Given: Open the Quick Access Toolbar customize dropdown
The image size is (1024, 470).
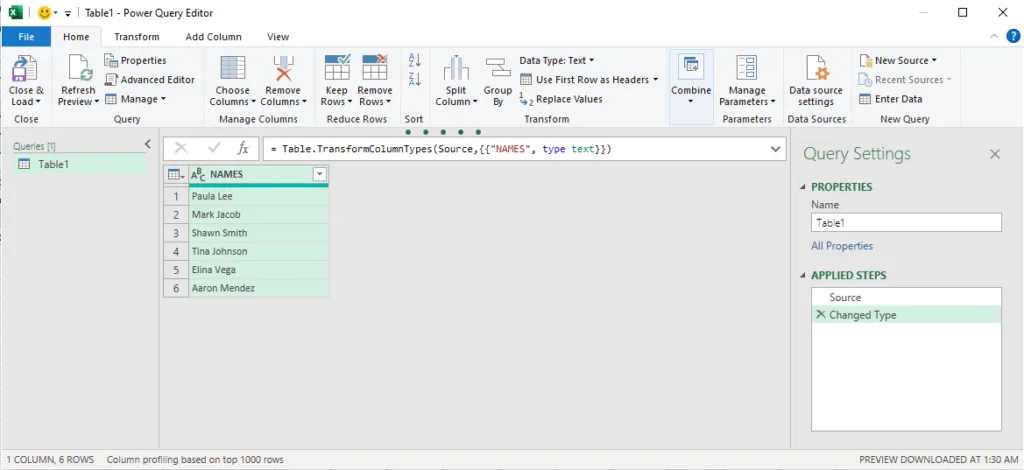Looking at the screenshot, I should tap(67, 13).
